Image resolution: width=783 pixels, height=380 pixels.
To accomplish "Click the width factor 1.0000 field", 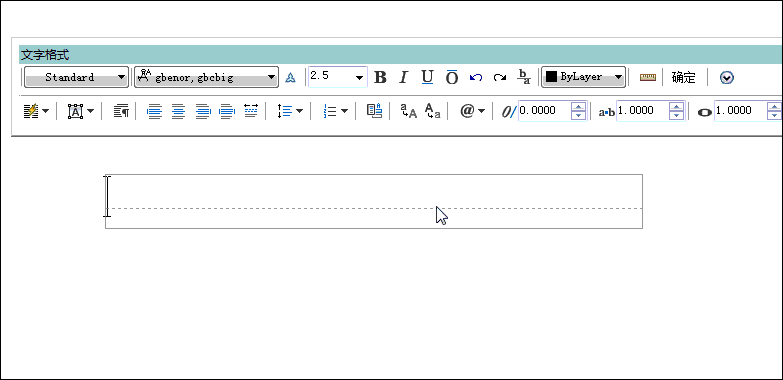I will click(740, 111).
